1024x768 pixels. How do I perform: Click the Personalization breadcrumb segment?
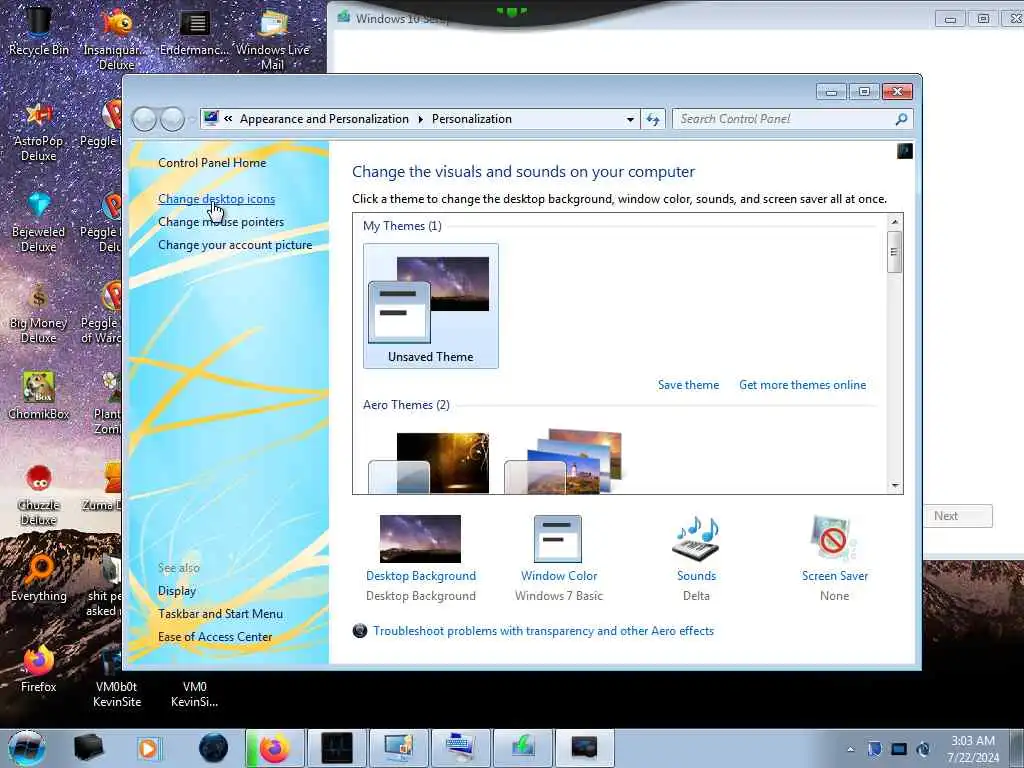pos(472,119)
